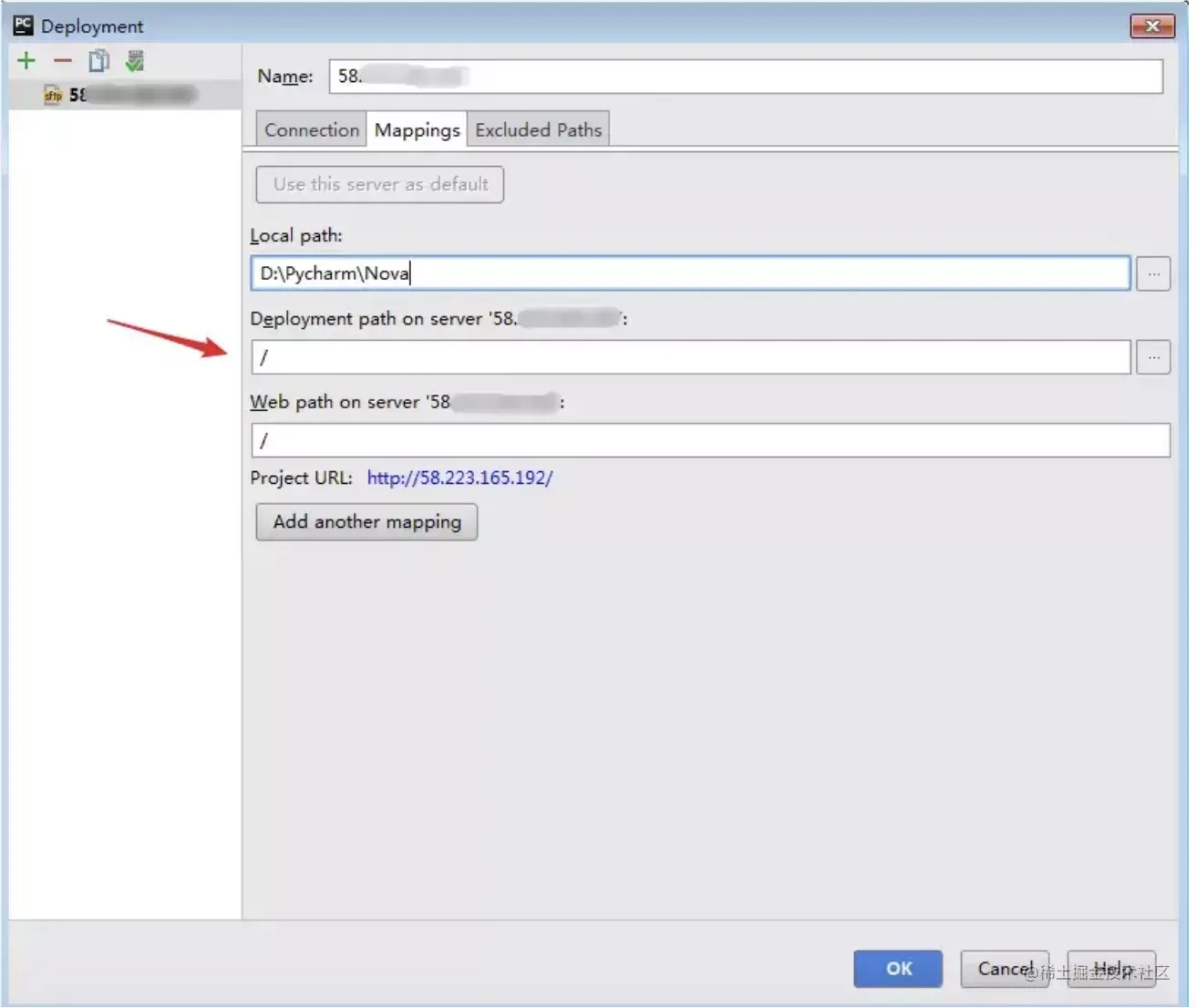Confirm settings with OK button
Image resolution: width=1196 pixels, height=1008 pixels.
coord(898,969)
